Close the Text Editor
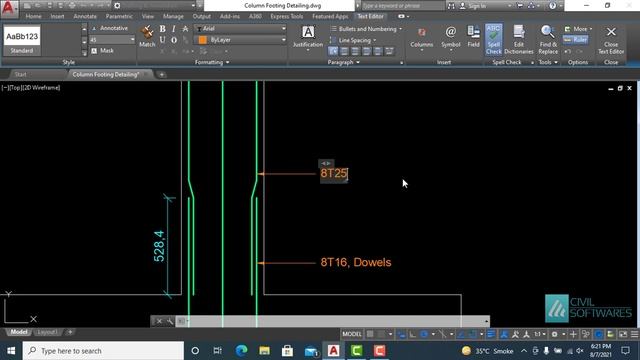This screenshot has width=640, height=360. point(611,39)
